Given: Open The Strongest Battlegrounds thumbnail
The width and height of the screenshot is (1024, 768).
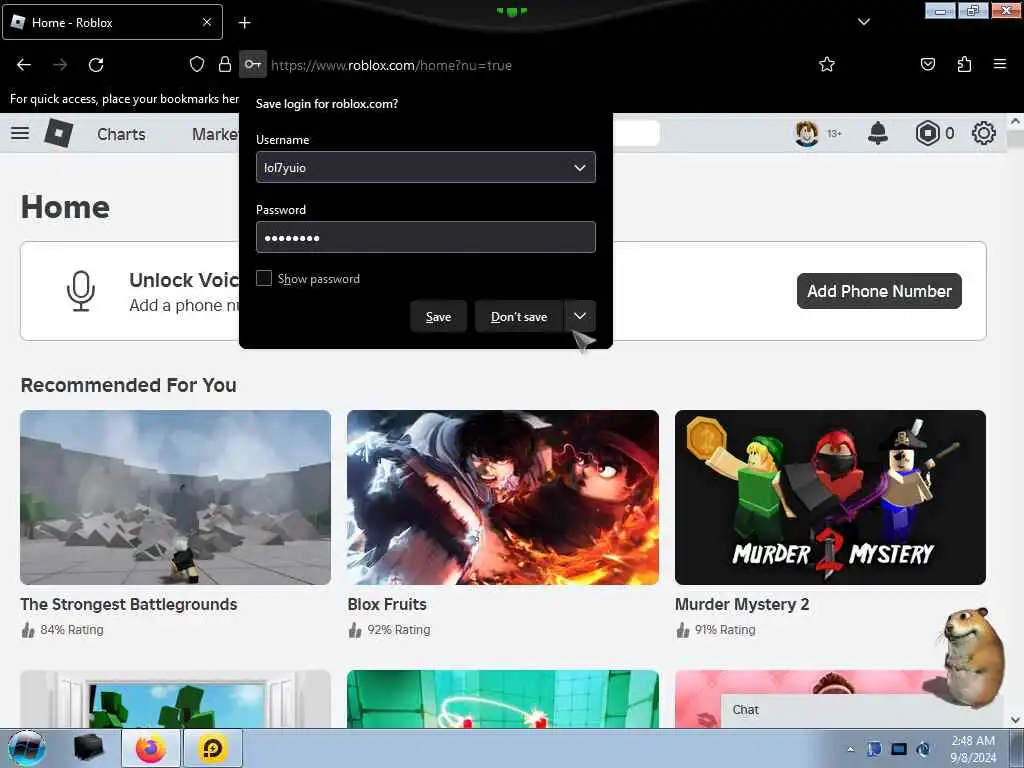Looking at the screenshot, I should [176, 497].
